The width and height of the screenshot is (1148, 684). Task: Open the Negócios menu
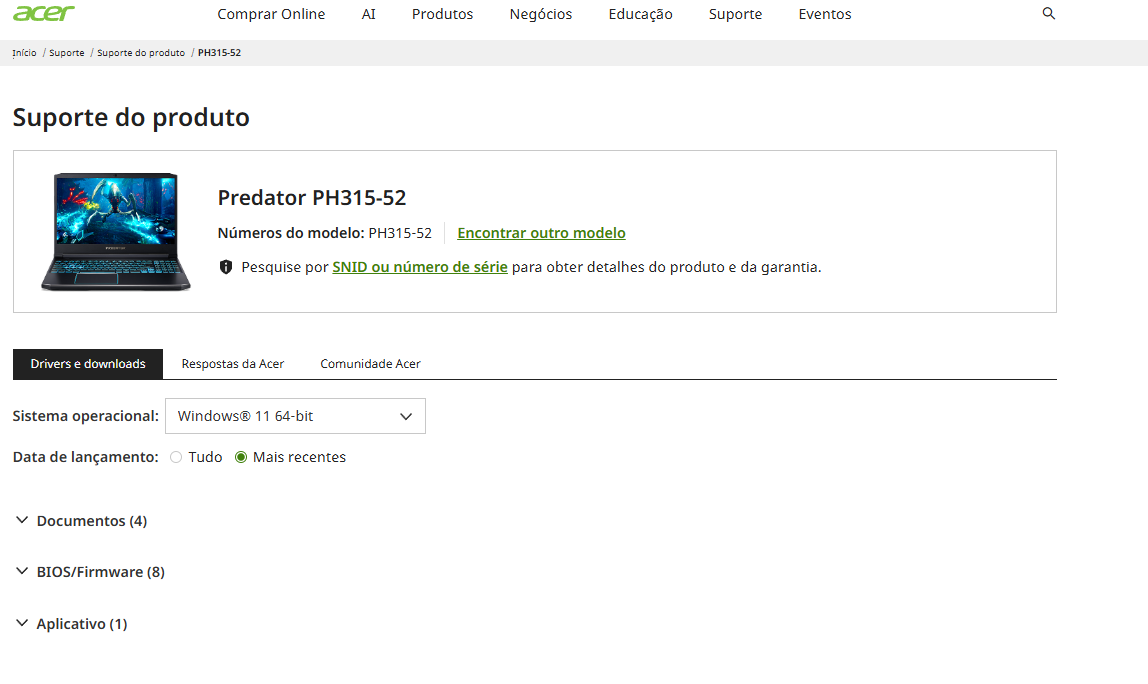pos(540,14)
